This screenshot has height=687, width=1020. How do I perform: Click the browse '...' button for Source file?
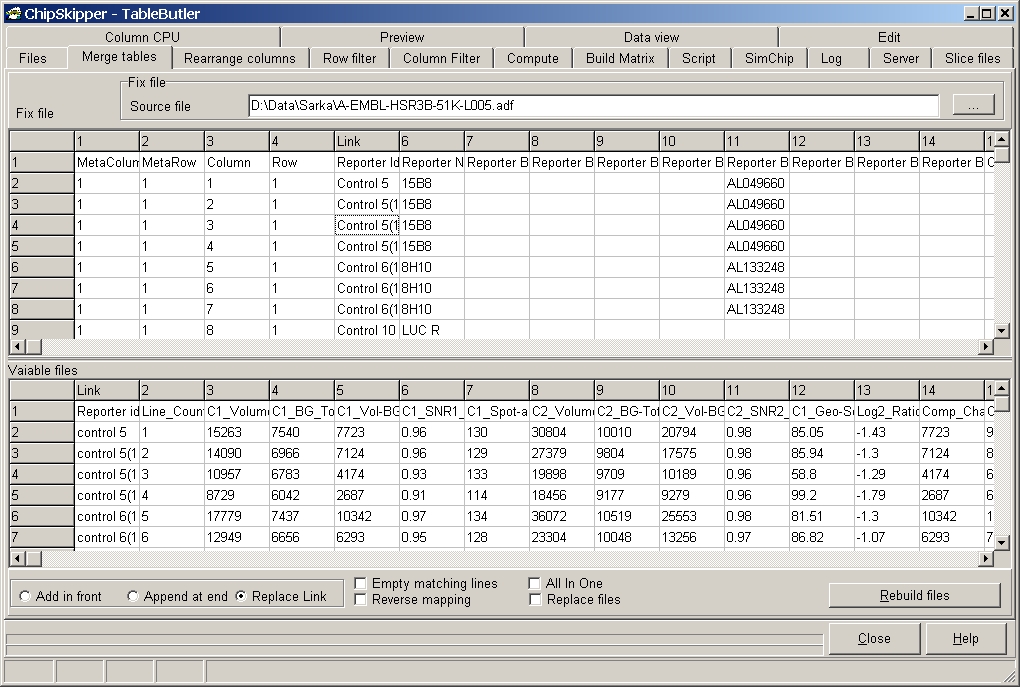coord(973,105)
